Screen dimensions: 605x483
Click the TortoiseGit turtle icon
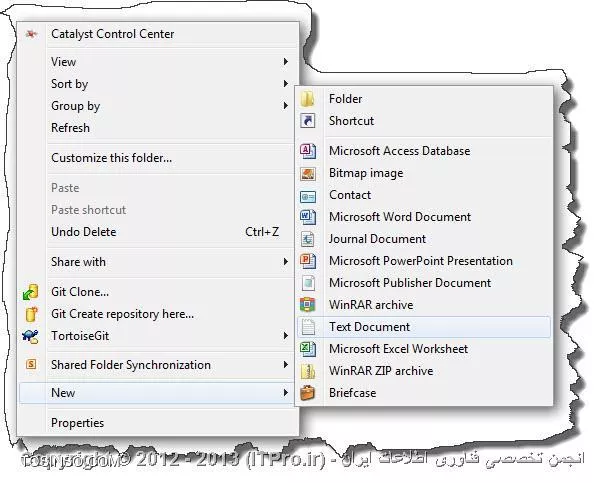click(x=30, y=336)
